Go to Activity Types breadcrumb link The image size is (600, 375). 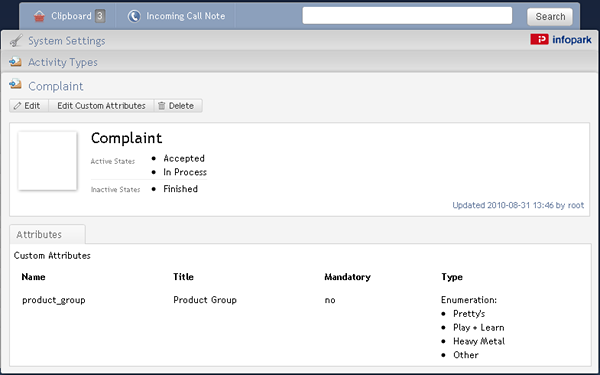[63, 62]
